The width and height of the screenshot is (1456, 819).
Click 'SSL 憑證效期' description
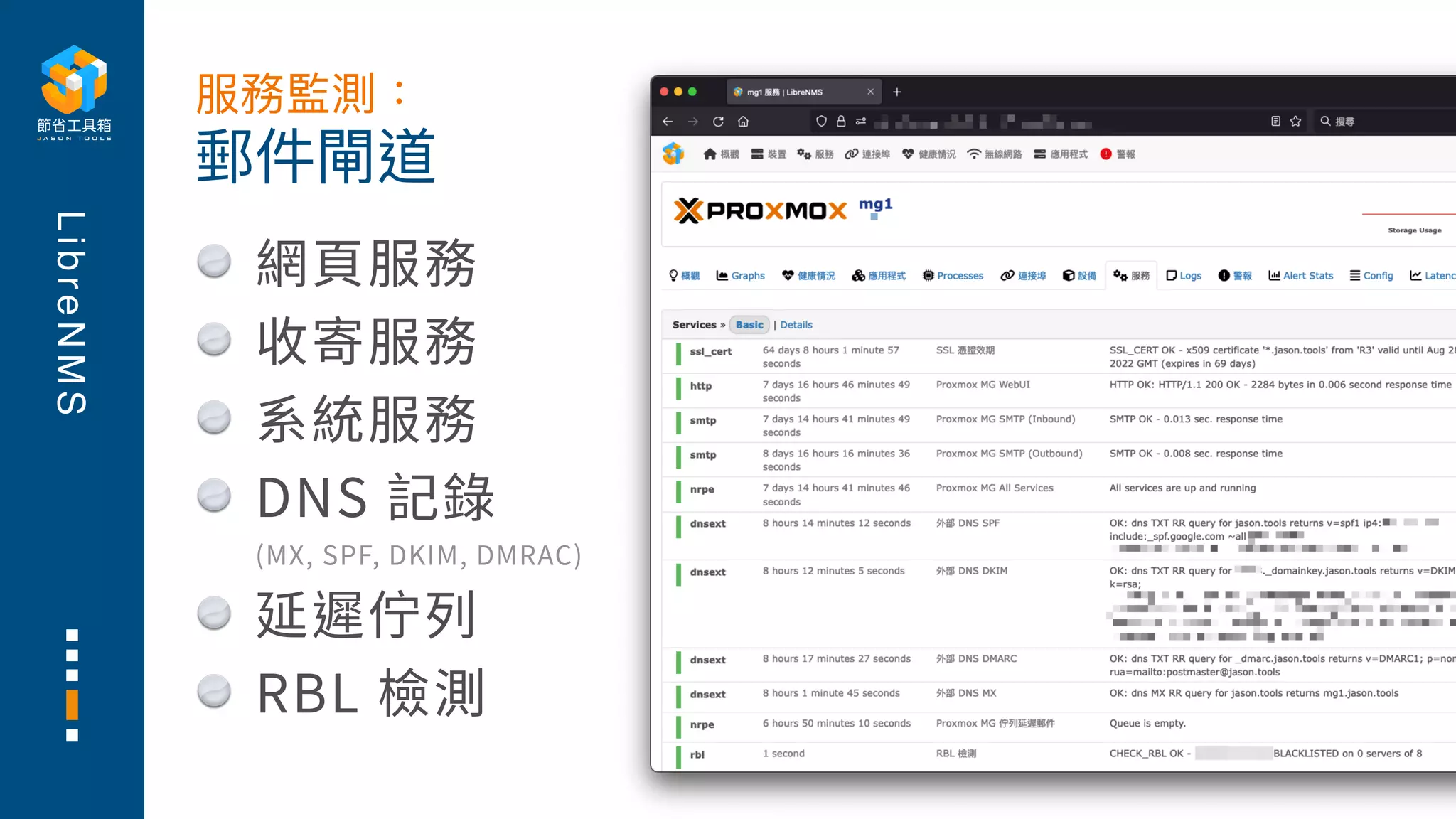(965, 350)
